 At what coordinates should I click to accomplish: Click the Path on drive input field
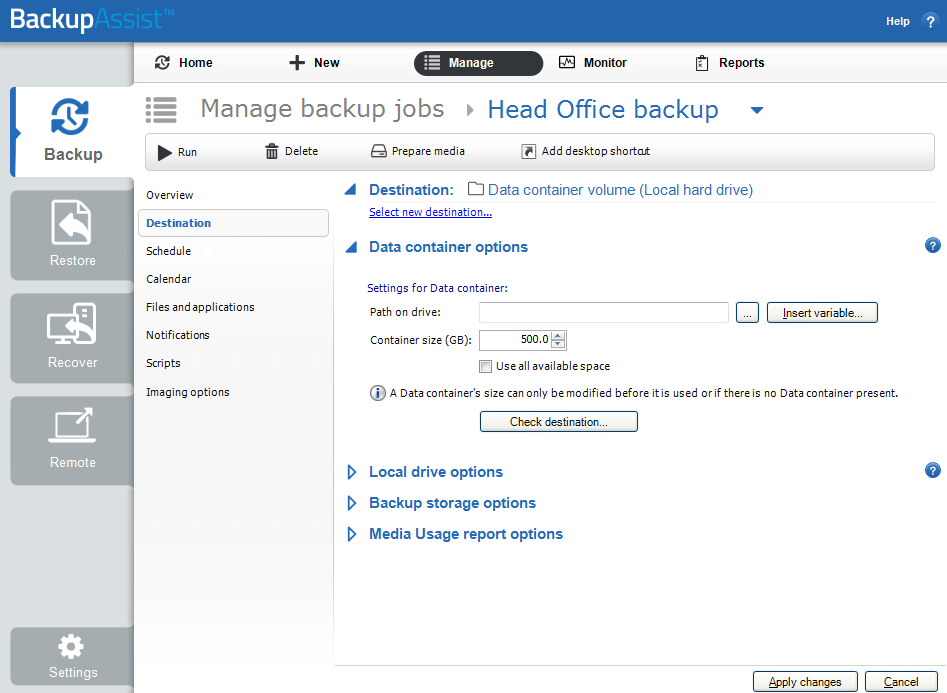tap(603, 312)
